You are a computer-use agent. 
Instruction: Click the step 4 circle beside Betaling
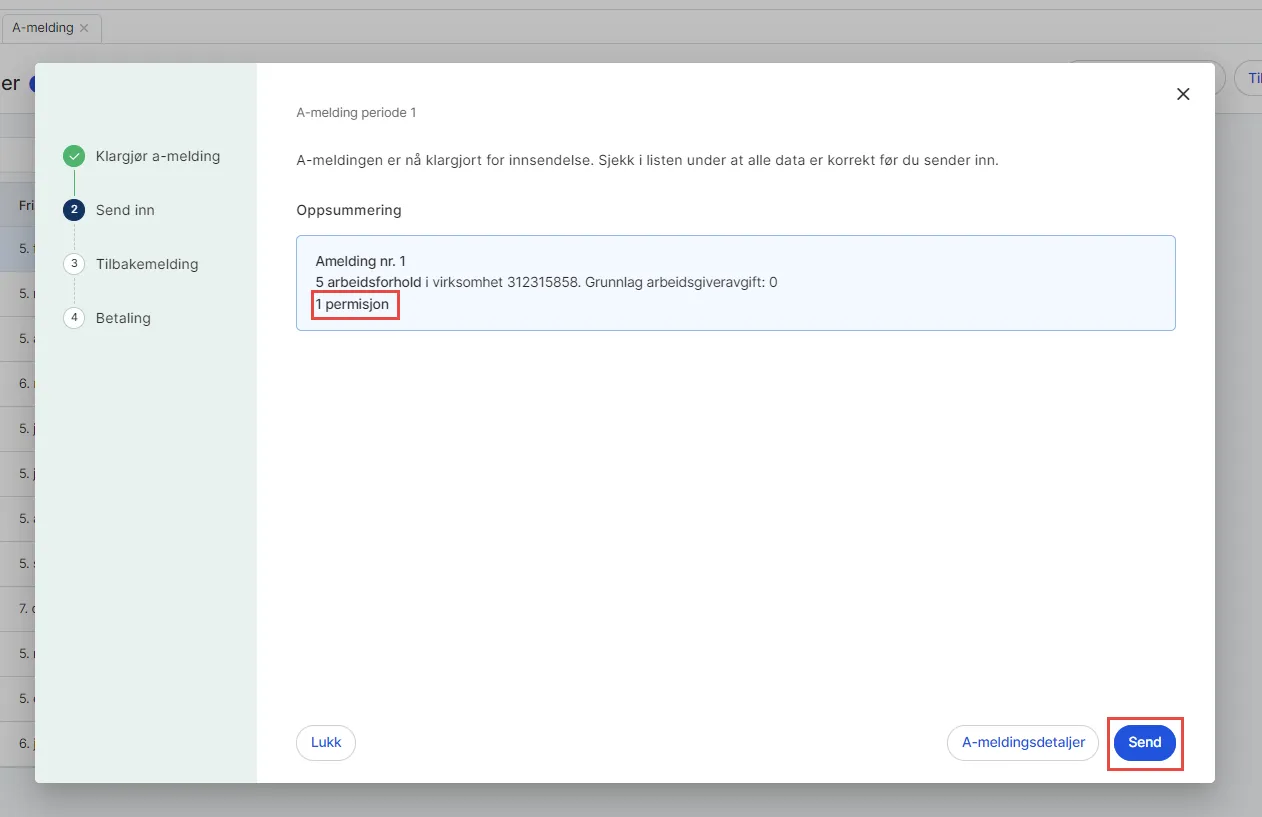pyautogui.click(x=74, y=318)
